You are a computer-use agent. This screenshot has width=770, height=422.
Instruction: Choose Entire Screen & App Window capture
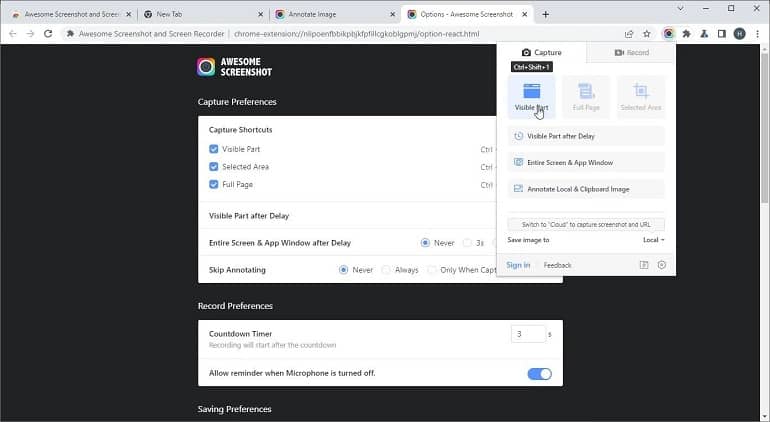pos(586,163)
